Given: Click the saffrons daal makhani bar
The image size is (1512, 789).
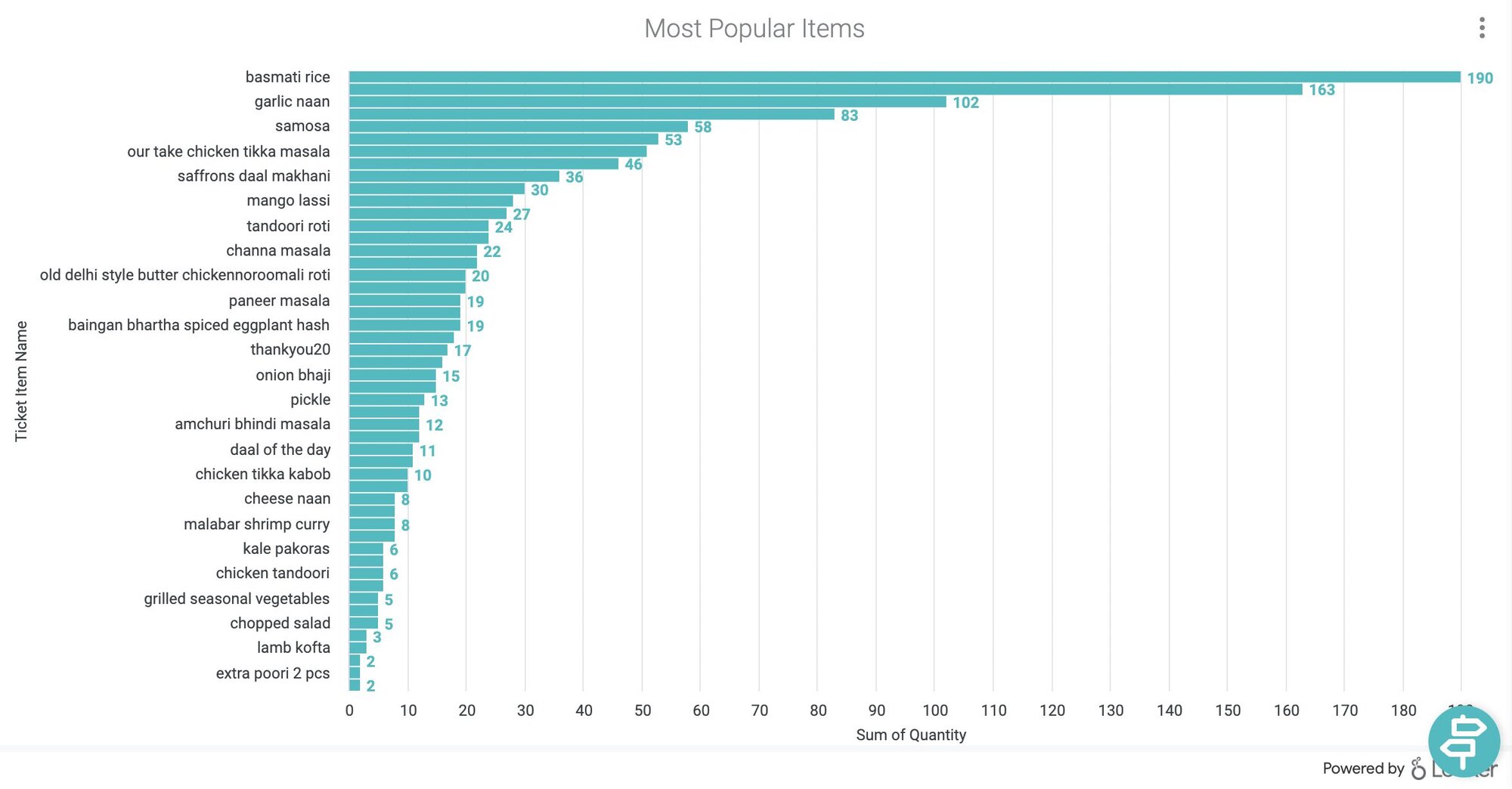Looking at the screenshot, I should (x=454, y=176).
